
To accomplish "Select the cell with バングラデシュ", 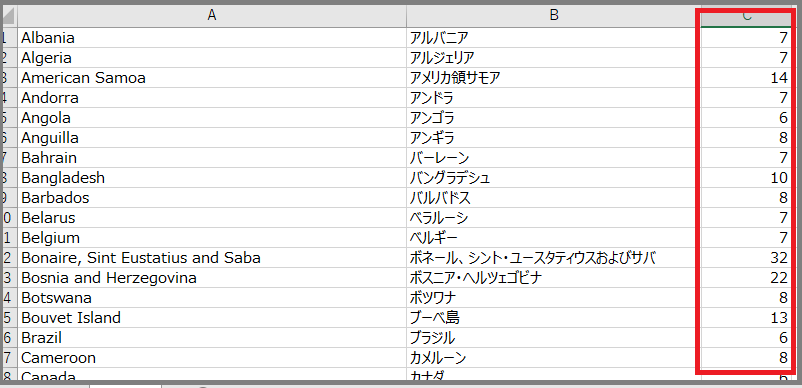I will tap(553, 178).
